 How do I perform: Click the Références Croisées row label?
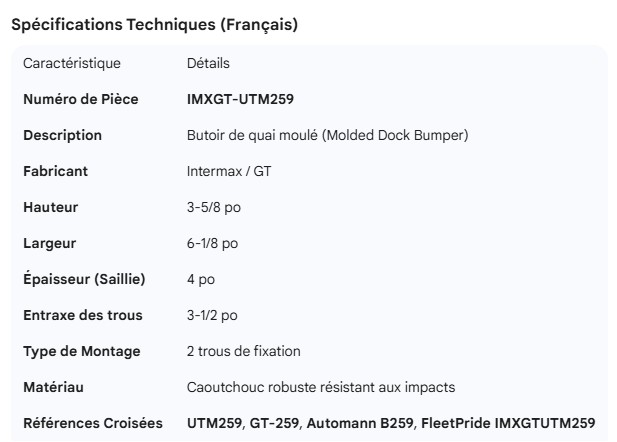click(93, 423)
